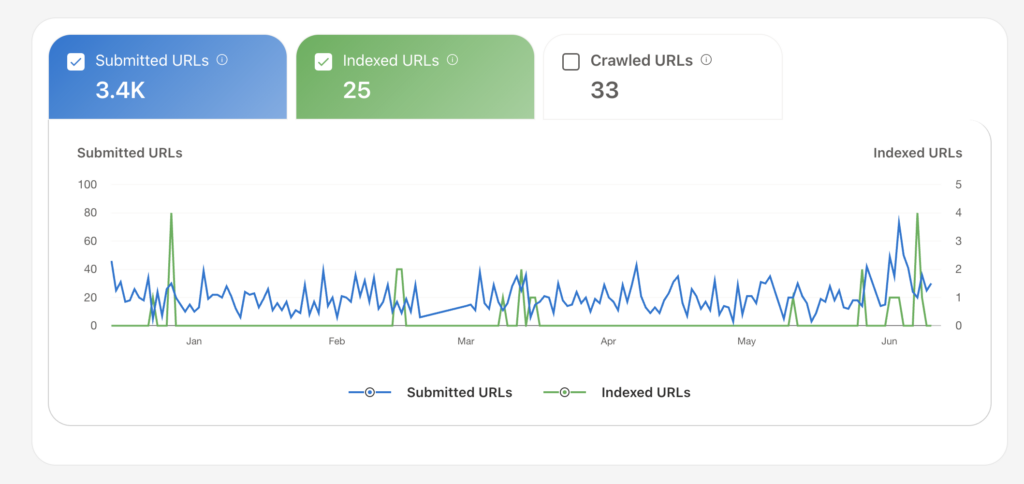Click the 3 tick on right axis
This screenshot has height=484, width=1024.
(x=959, y=241)
